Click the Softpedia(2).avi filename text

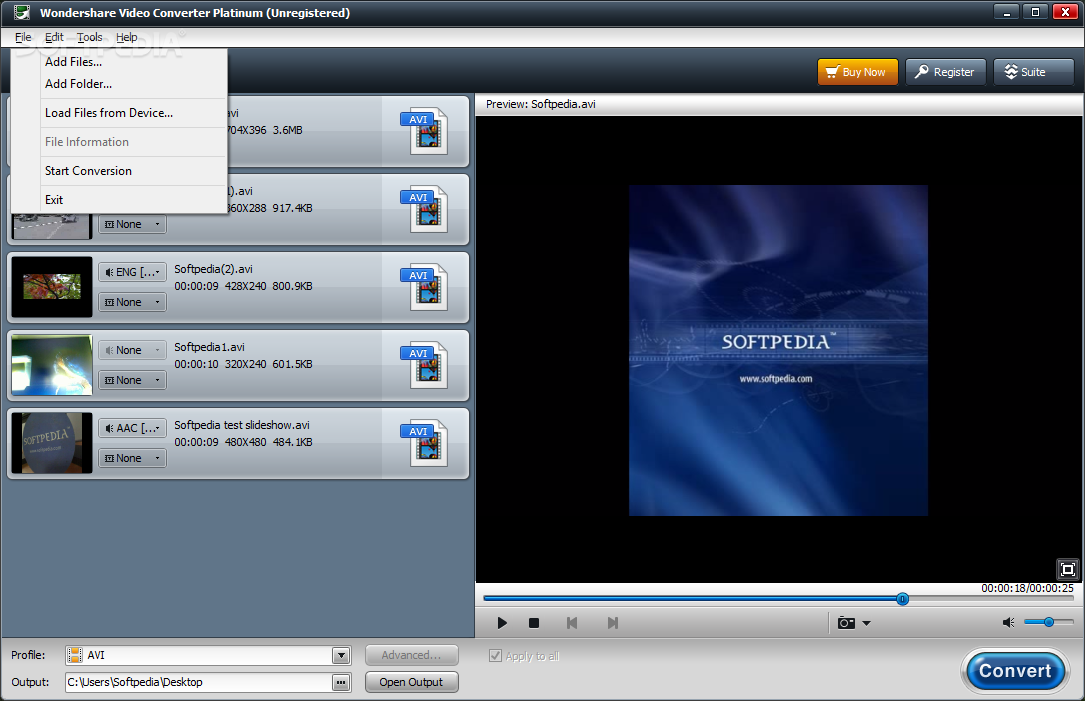click(x=213, y=268)
